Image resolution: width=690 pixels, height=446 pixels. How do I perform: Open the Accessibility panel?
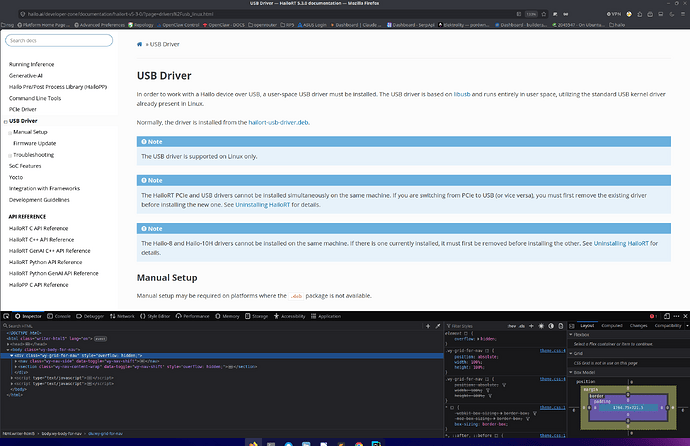pyautogui.click(x=290, y=316)
